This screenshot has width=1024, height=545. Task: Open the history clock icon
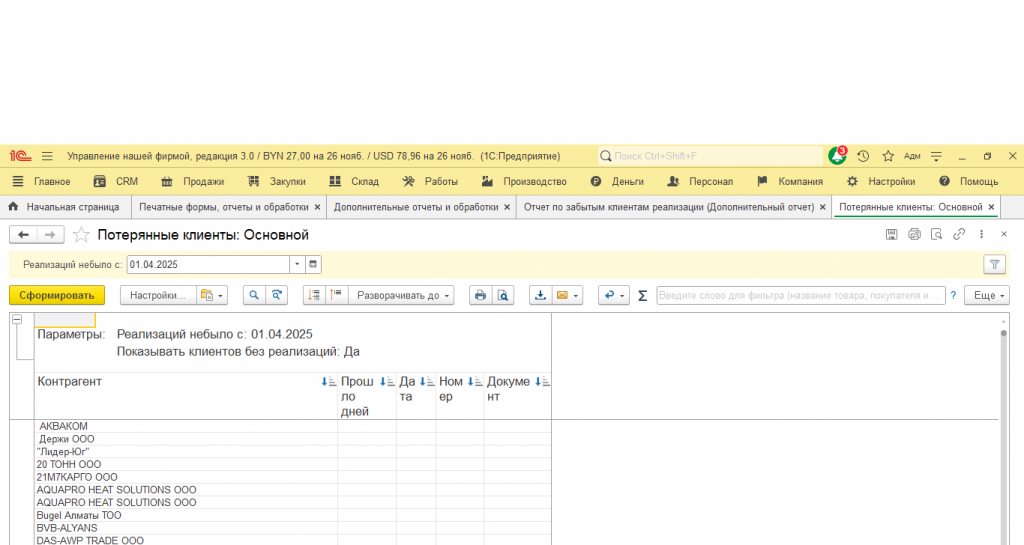(863, 156)
